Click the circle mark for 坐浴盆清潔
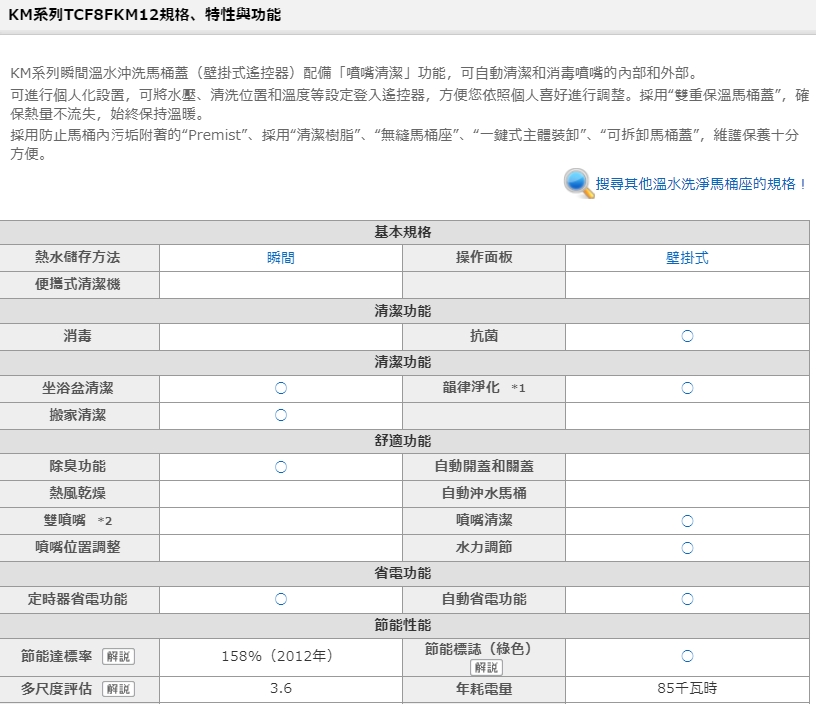Viewport: 816px width, 704px height. click(281, 388)
